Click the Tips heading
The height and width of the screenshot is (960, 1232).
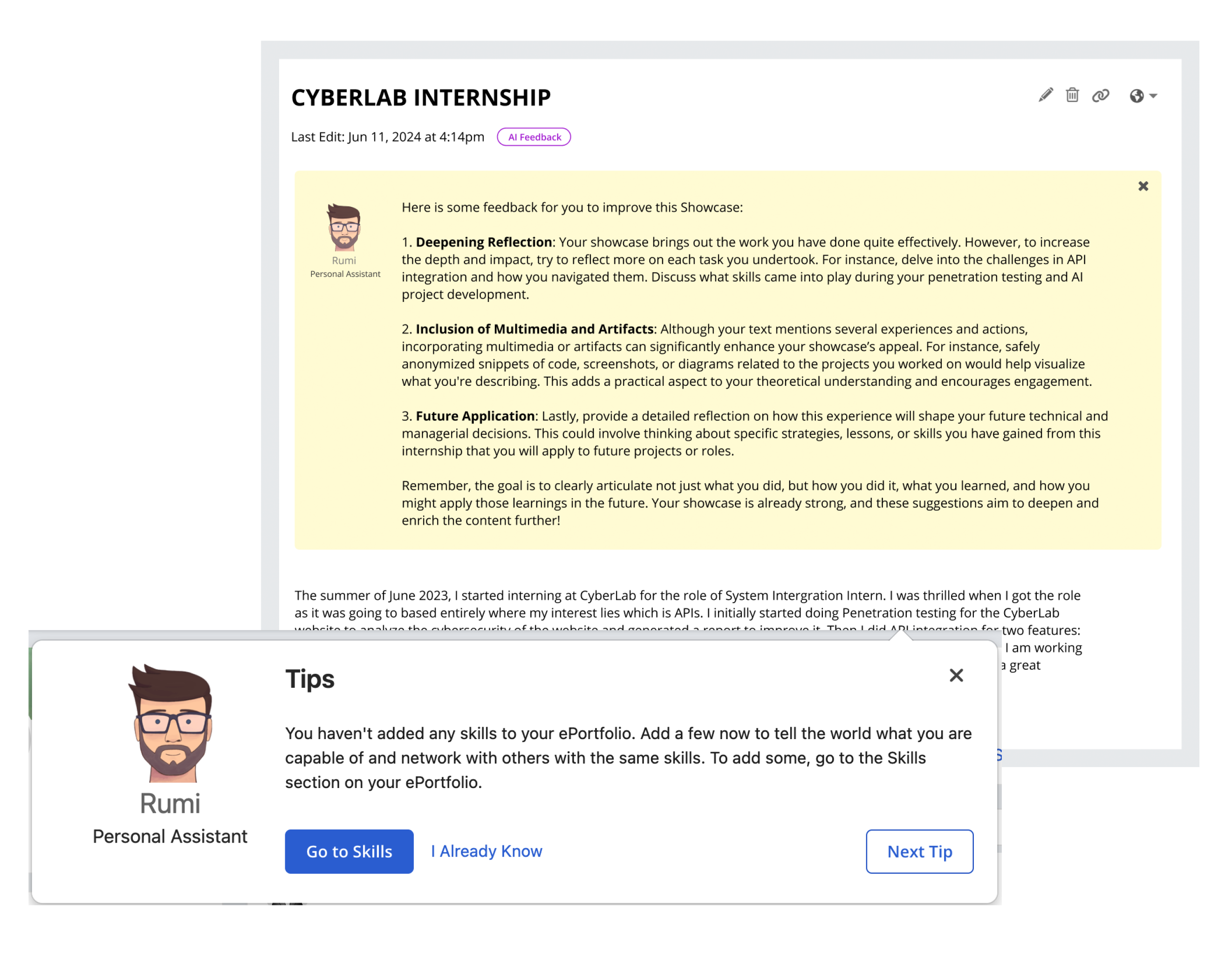tap(310, 679)
